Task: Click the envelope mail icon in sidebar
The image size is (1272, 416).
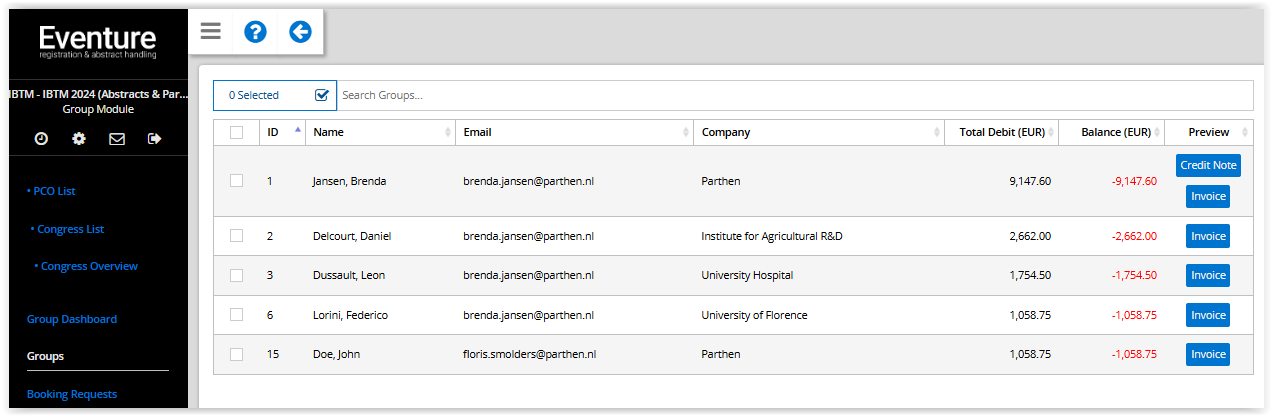Action: pos(117,139)
